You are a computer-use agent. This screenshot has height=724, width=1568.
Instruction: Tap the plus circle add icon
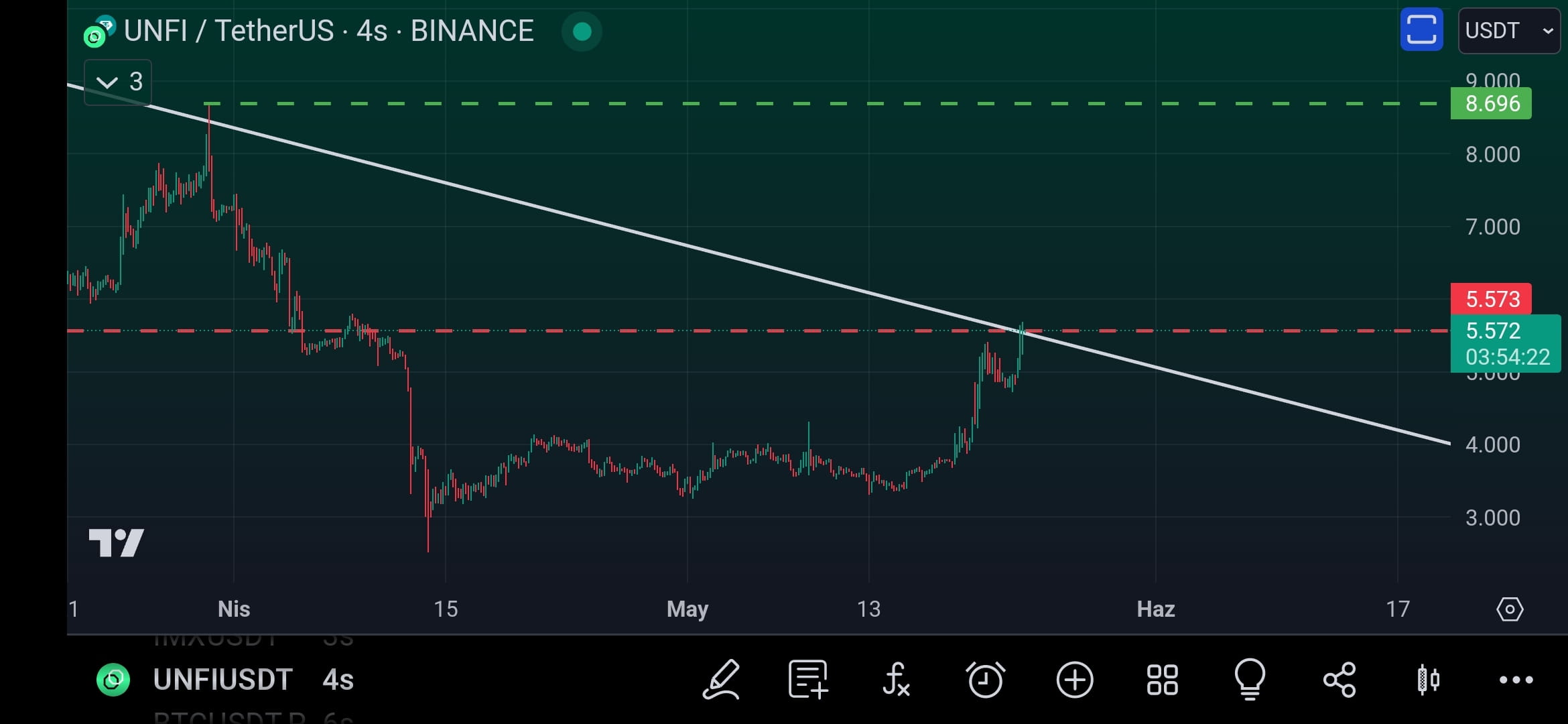tap(1075, 680)
